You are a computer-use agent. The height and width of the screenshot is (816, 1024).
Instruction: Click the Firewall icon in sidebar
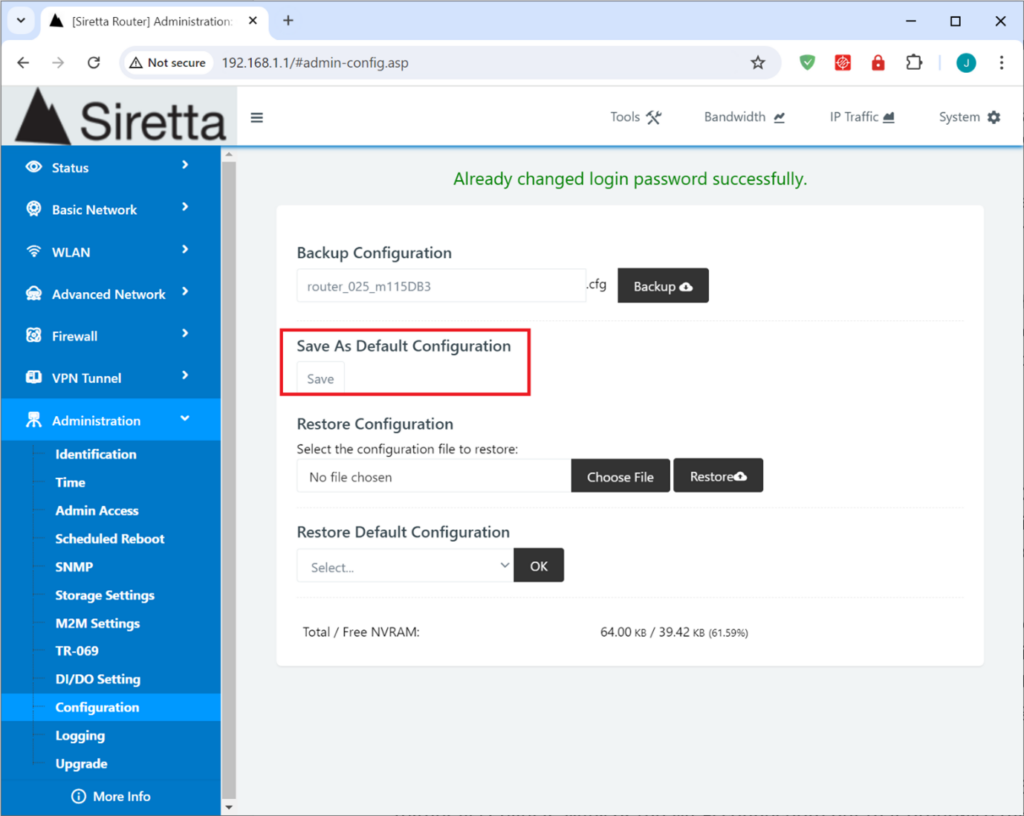tap(33, 336)
